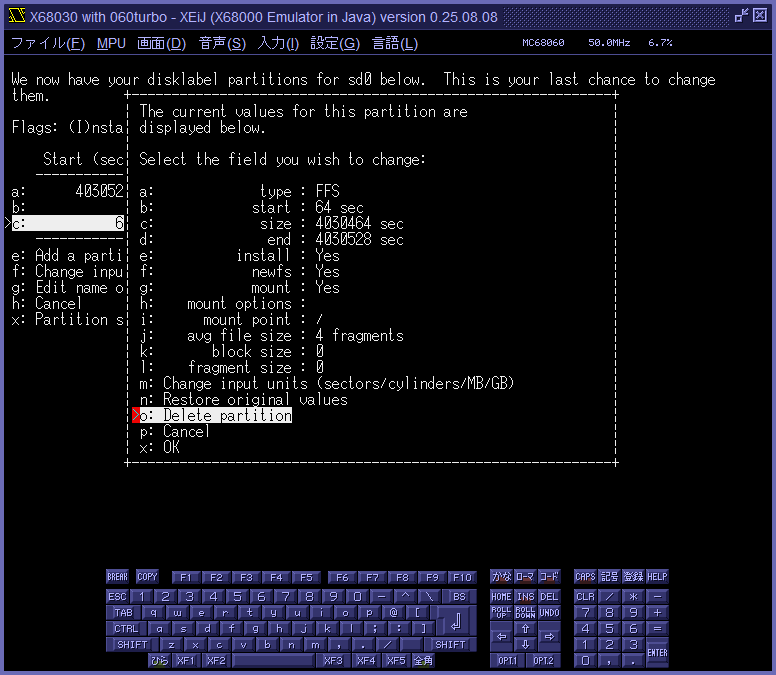Open the 言語(L) language menu
The height and width of the screenshot is (675, 776).
395,44
